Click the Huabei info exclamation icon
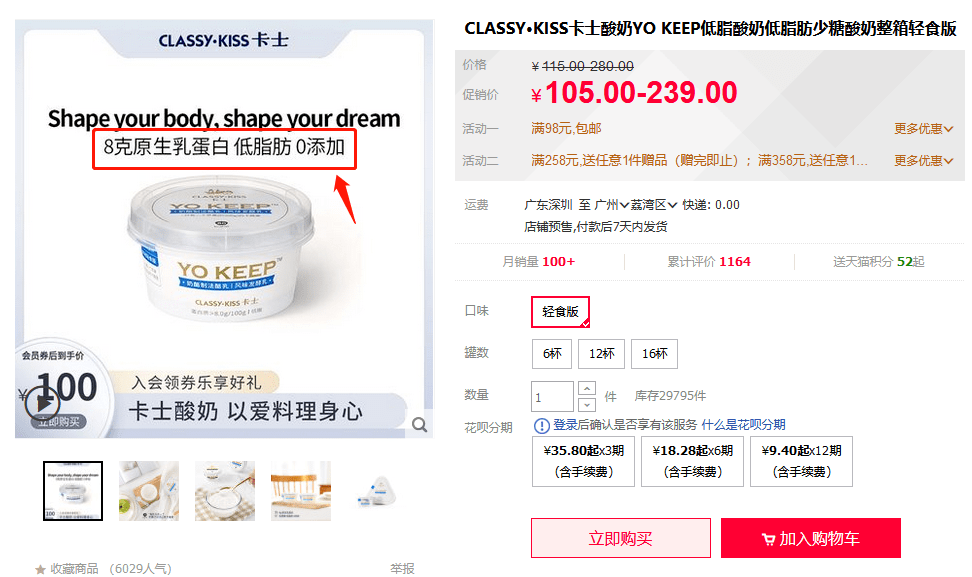The height and width of the screenshot is (577, 972). [x=541, y=425]
